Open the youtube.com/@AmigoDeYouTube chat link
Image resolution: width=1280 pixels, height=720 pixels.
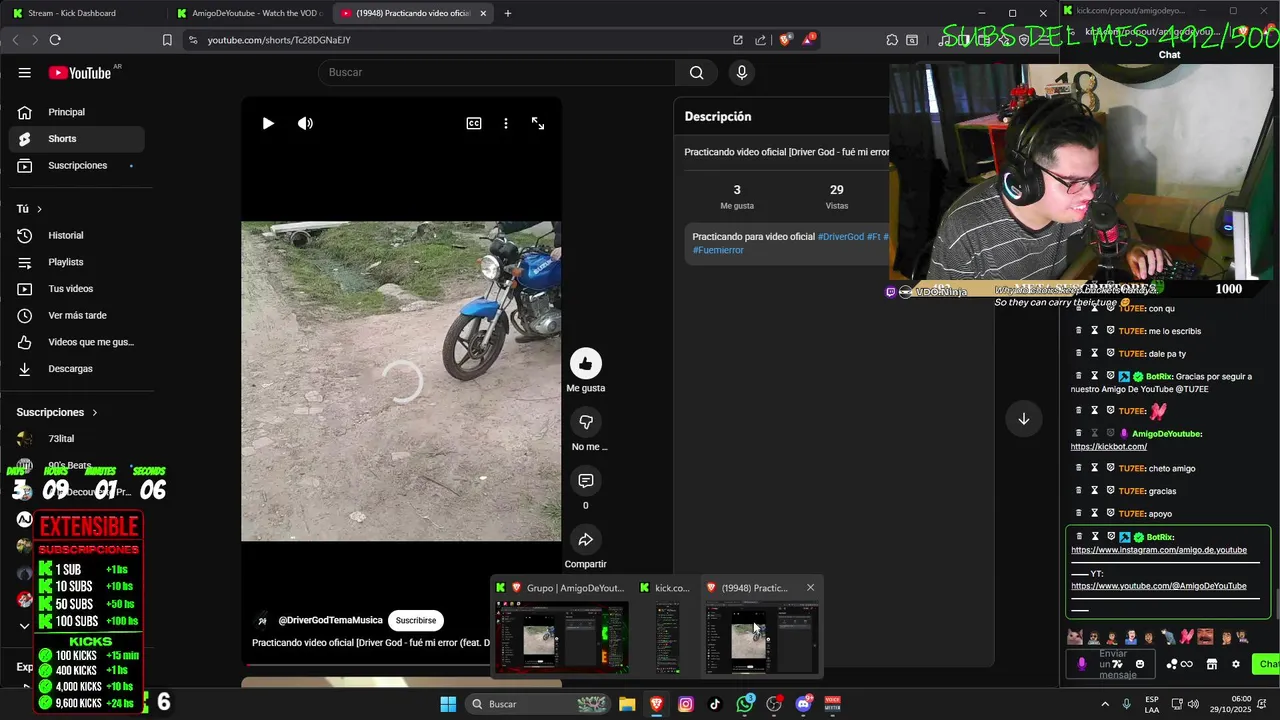[x=1159, y=586]
